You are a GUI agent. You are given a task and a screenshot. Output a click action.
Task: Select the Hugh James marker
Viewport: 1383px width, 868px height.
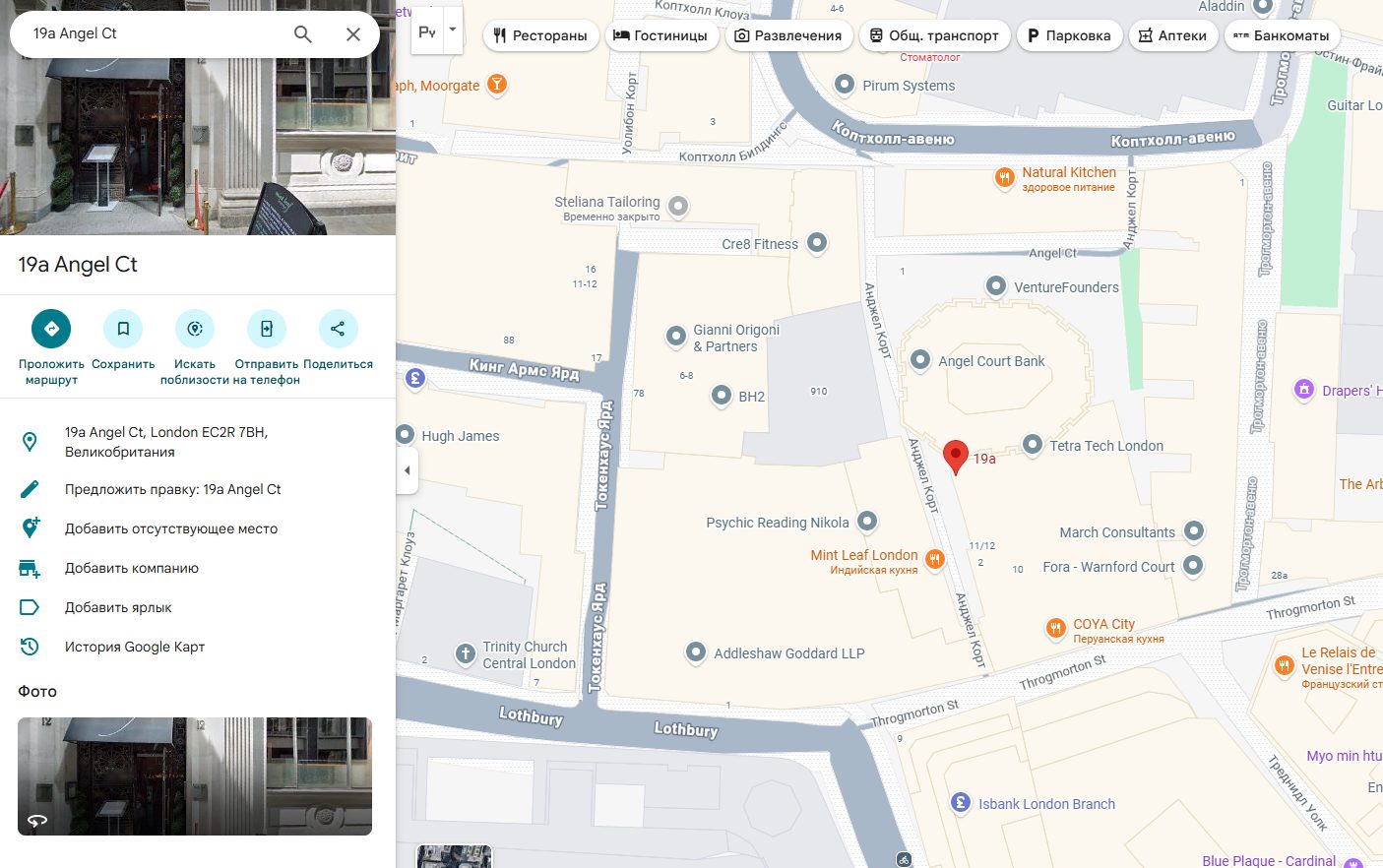(405, 435)
